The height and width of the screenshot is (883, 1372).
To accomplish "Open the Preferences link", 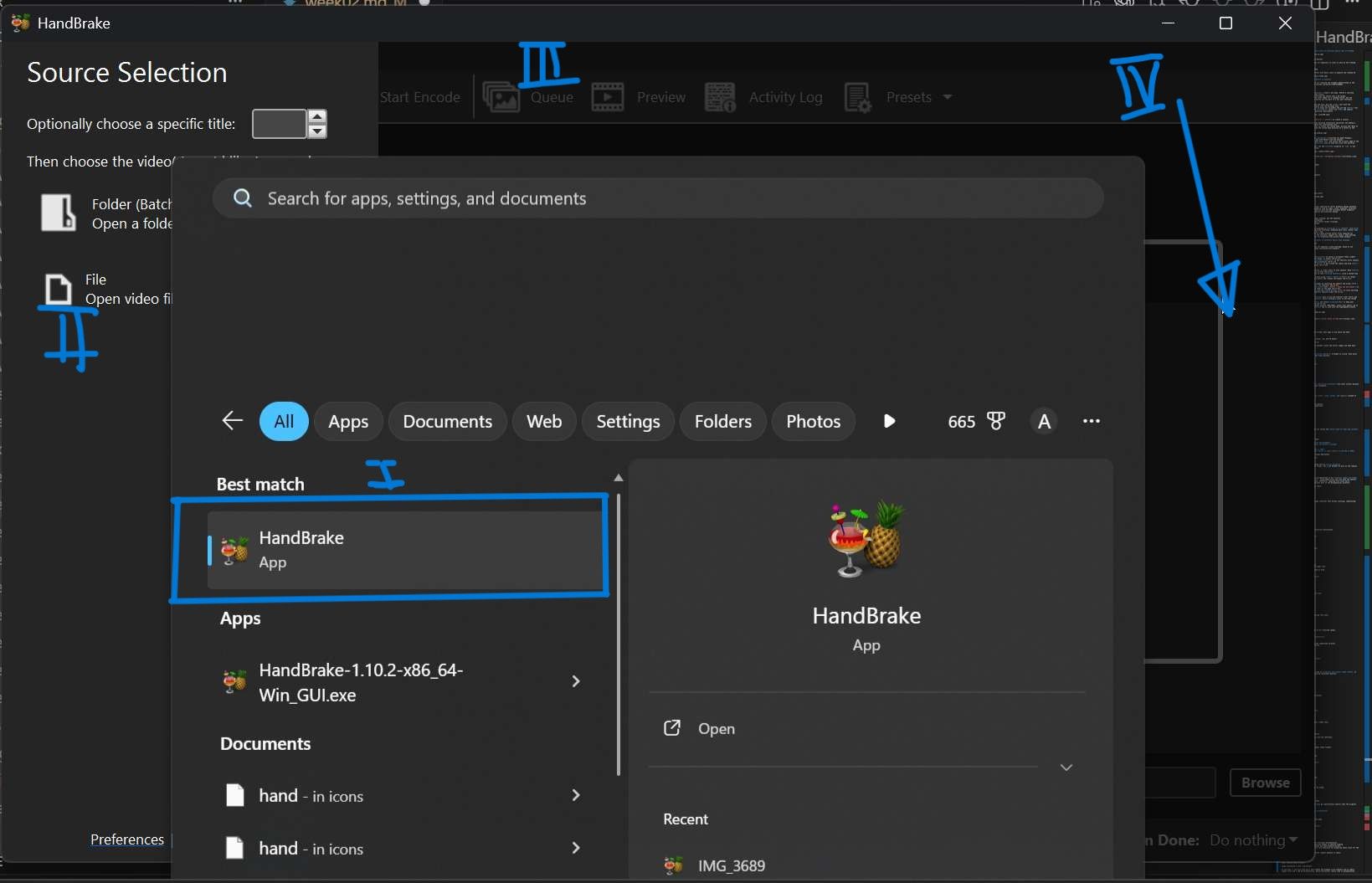I will pyautogui.click(x=127, y=839).
